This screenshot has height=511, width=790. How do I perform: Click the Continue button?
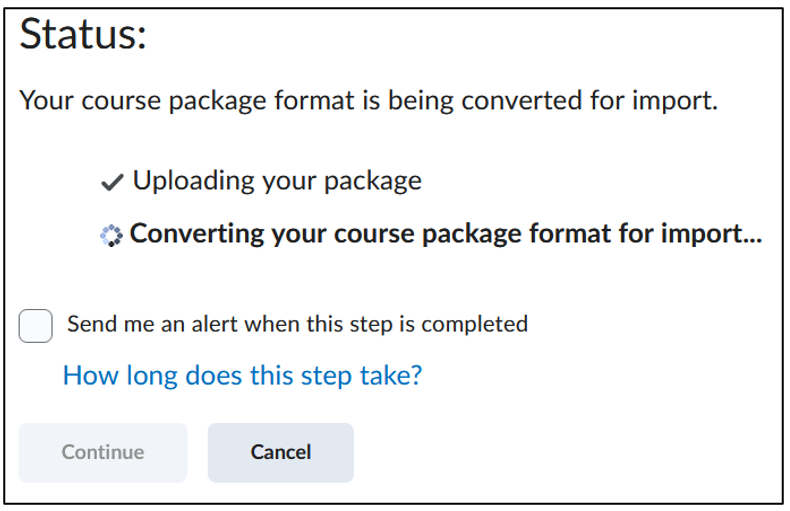(103, 453)
